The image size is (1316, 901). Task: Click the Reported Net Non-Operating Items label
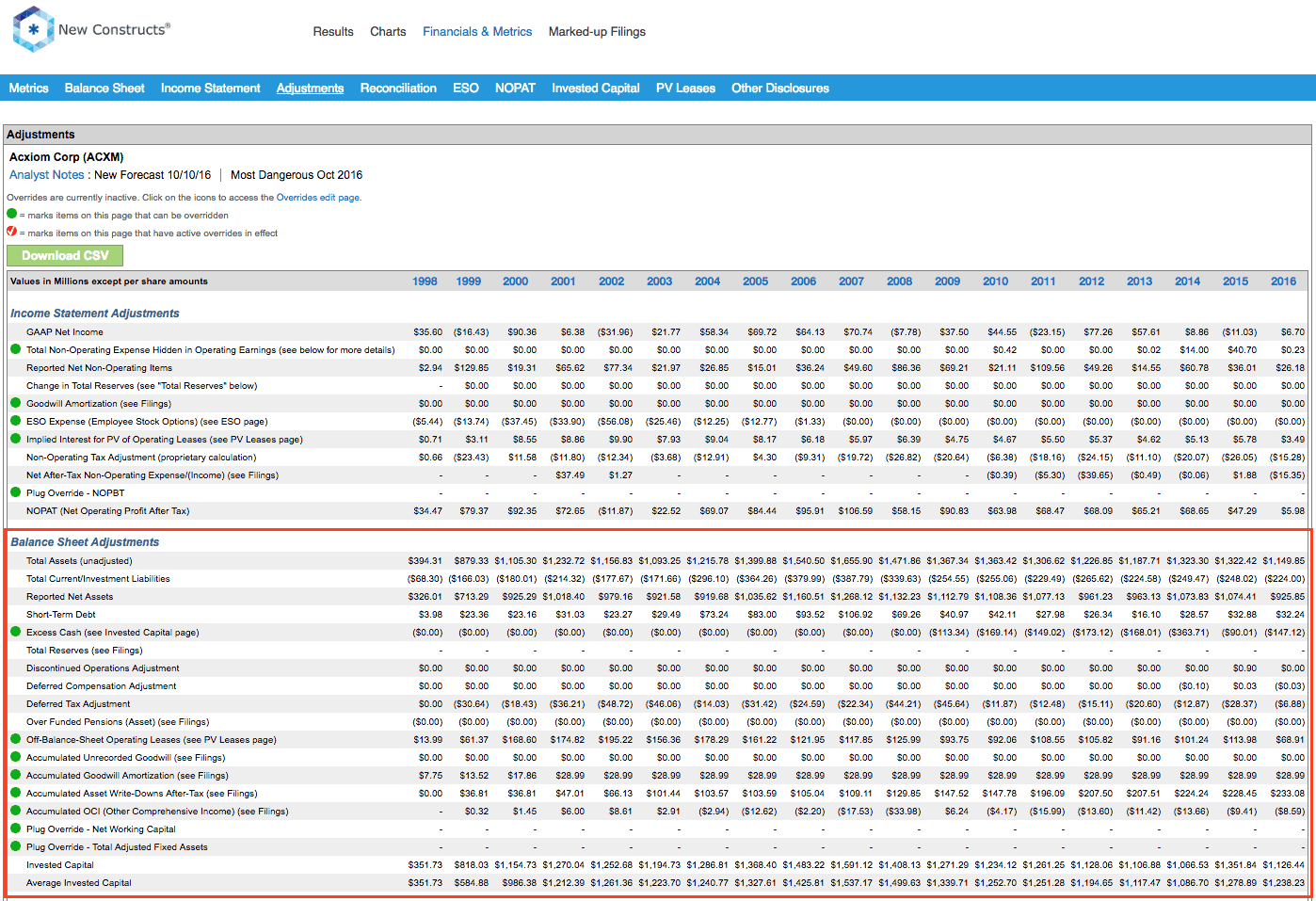click(99, 368)
